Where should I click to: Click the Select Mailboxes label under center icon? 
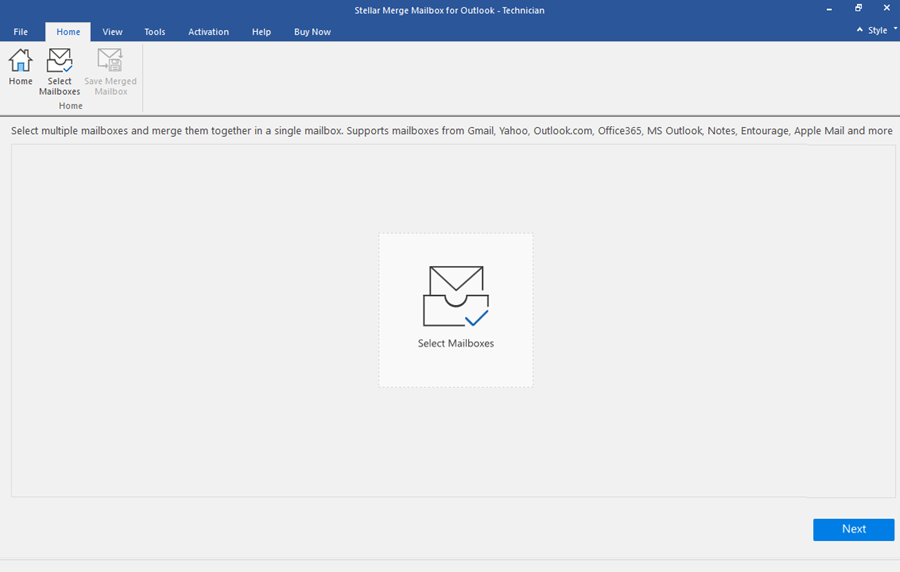(456, 343)
